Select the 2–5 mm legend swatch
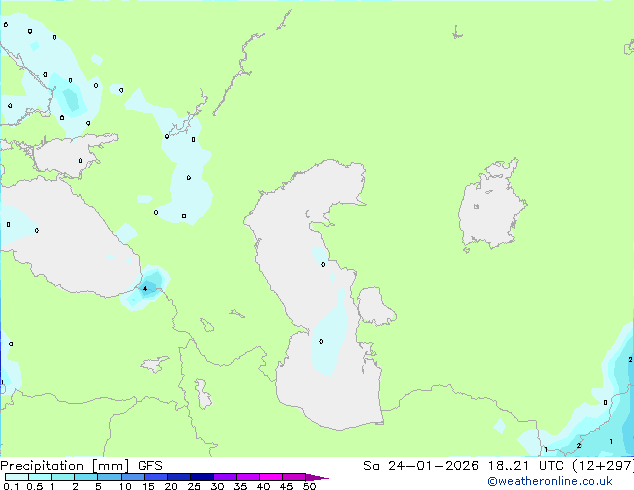The height and width of the screenshot is (490, 634). [86, 477]
